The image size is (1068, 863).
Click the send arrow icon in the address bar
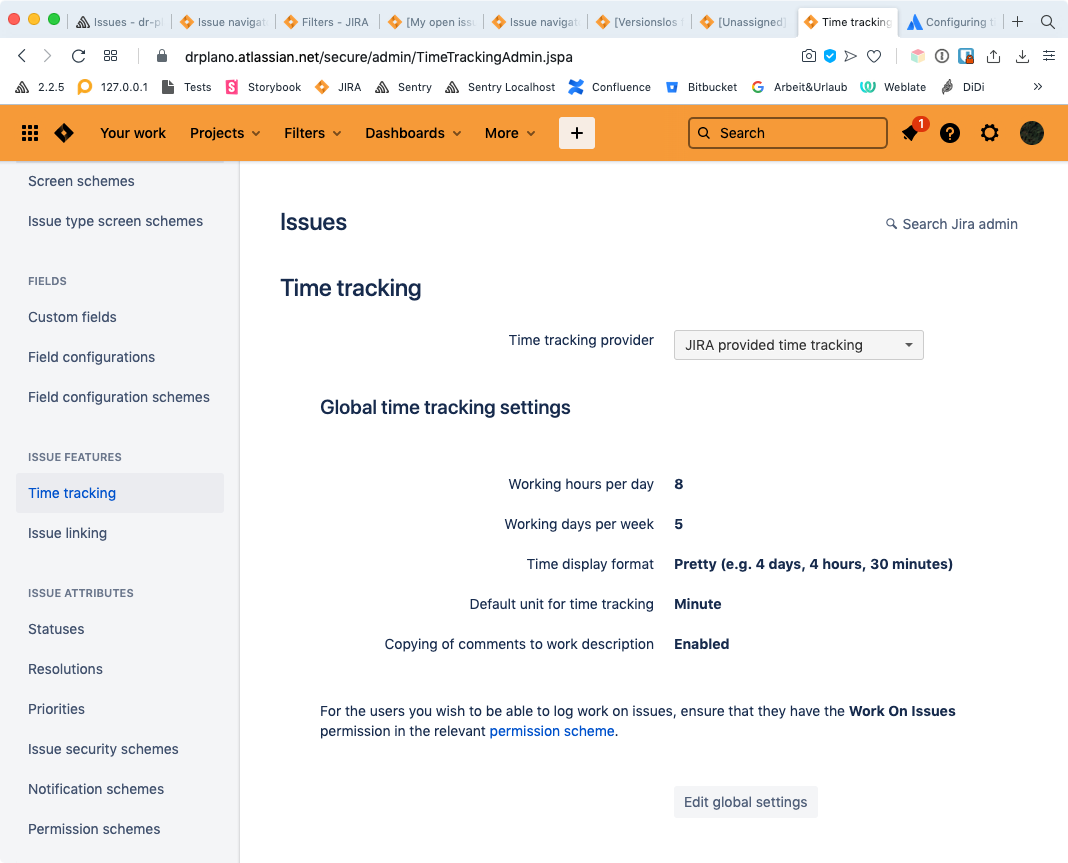(851, 56)
